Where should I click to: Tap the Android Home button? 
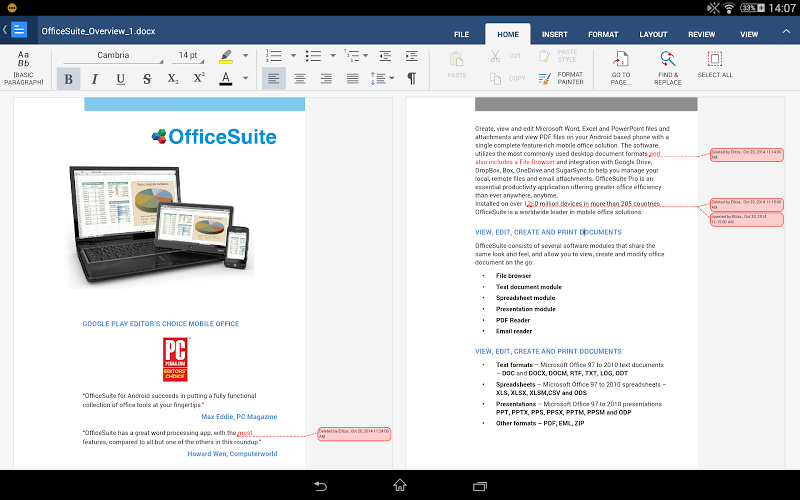coord(400,485)
